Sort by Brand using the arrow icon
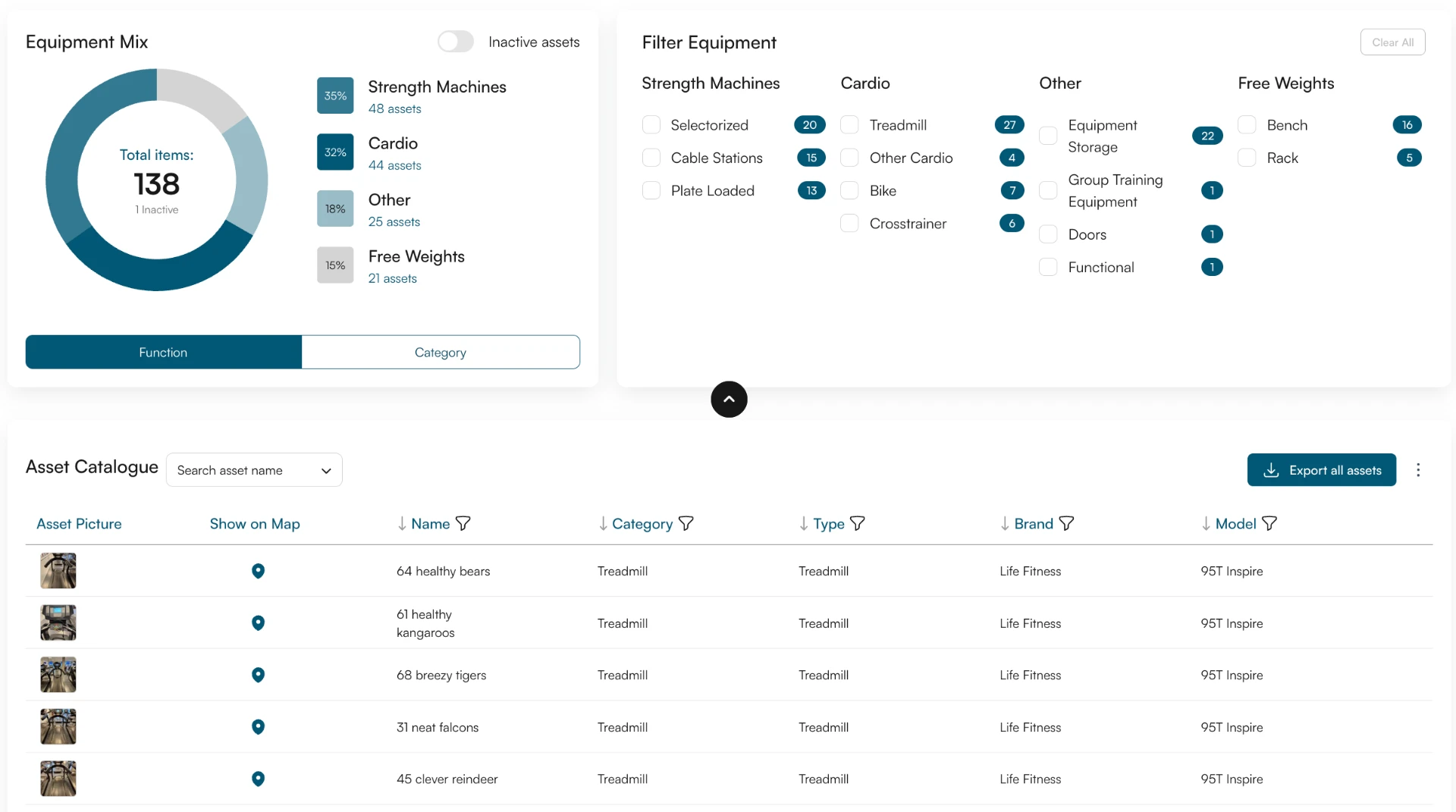This screenshot has width=1456, height=812. [x=1005, y=523]
